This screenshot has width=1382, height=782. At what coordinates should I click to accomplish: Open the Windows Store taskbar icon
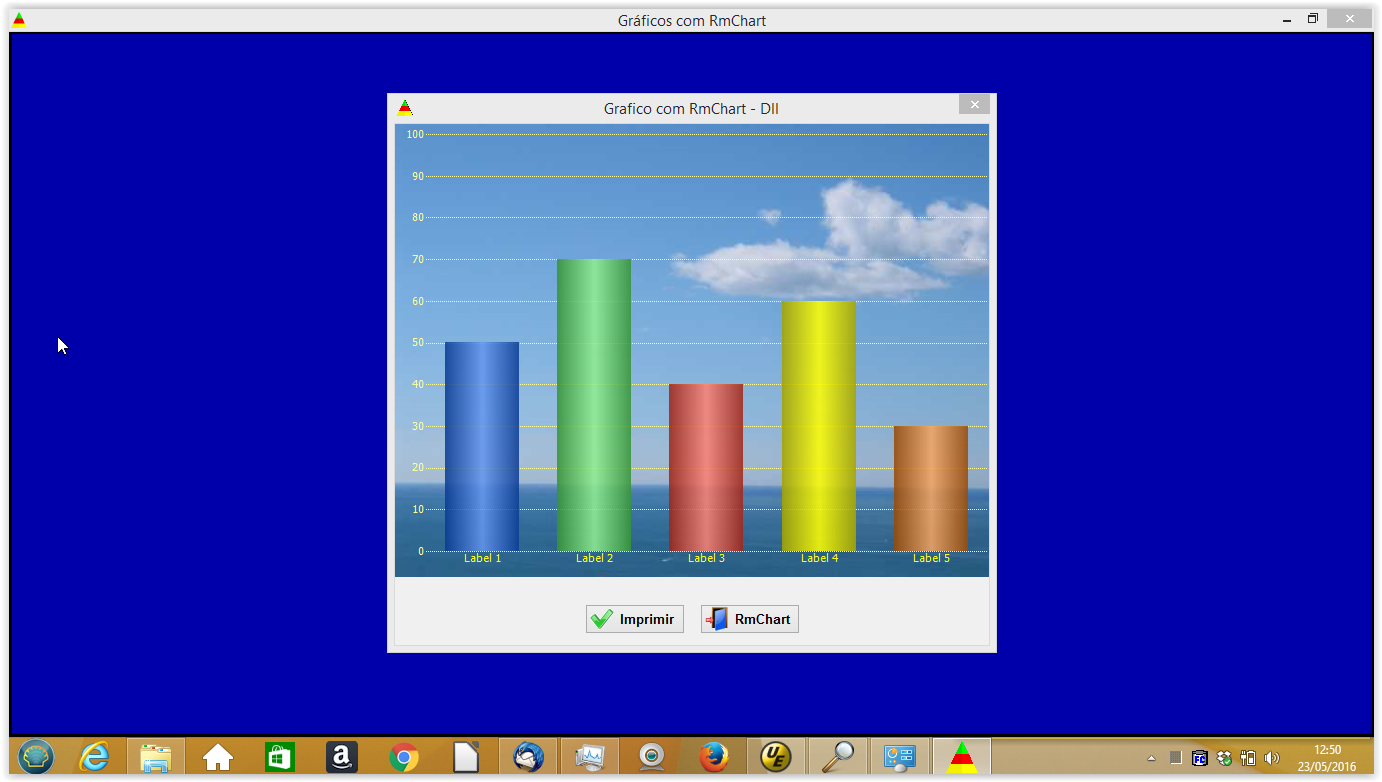click(280, 757)
